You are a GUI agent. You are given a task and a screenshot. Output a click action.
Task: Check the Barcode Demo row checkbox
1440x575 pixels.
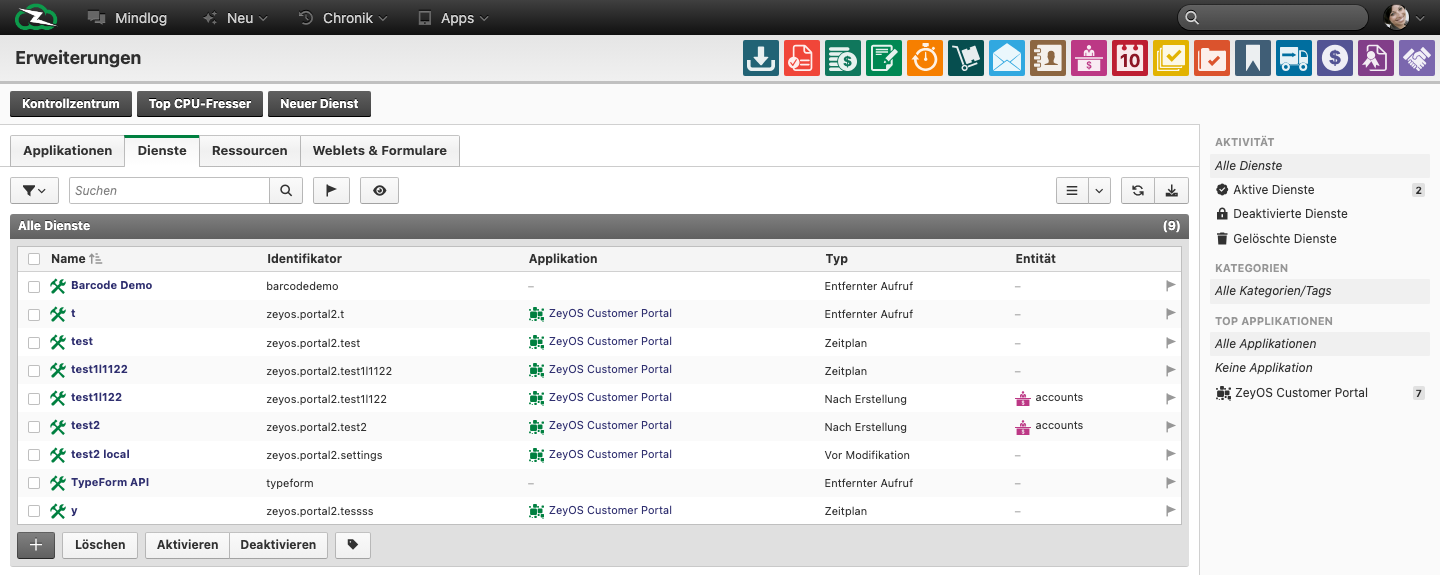[34, 287]
